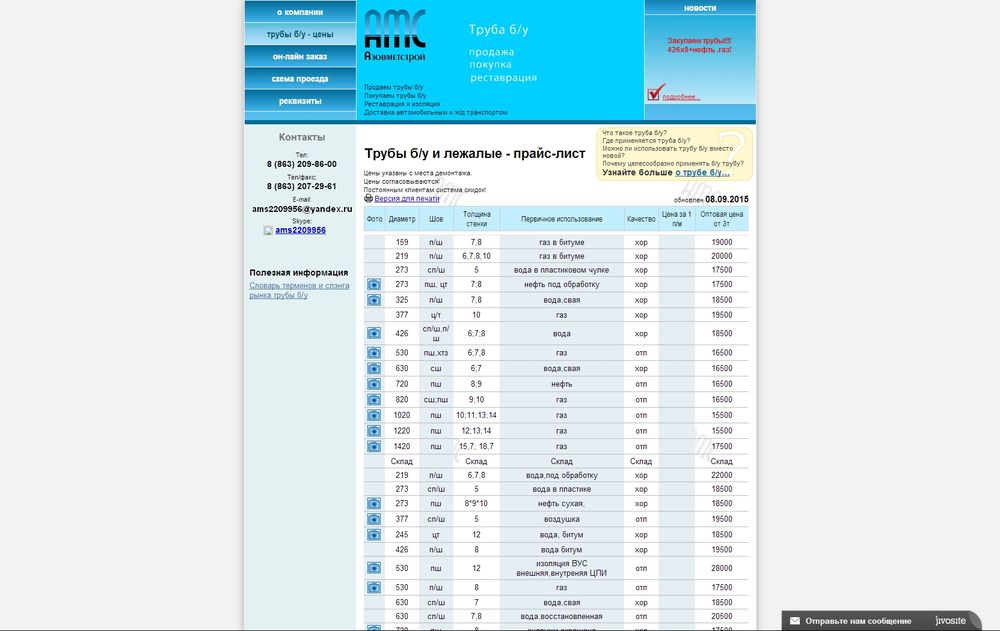Click phone number 8 (863) 209-86-00
This screenshot has height=631, width=1000.
302,164
